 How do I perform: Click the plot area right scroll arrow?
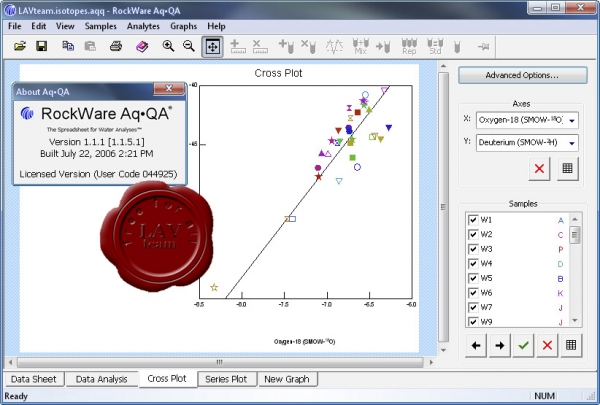click(431, 362)
